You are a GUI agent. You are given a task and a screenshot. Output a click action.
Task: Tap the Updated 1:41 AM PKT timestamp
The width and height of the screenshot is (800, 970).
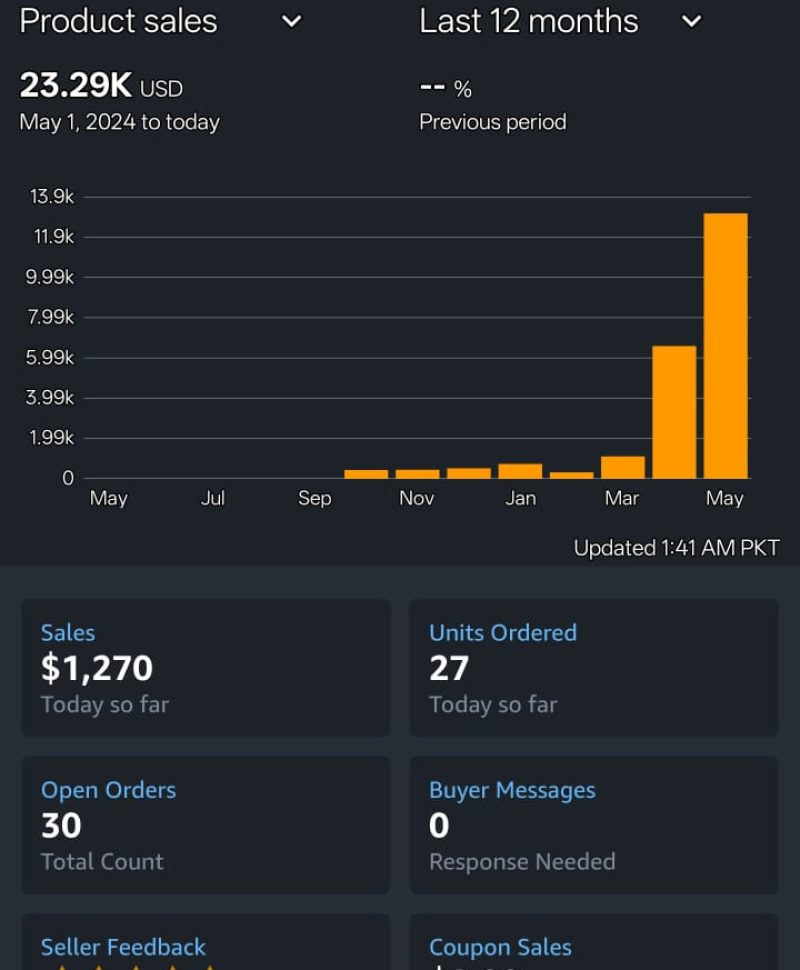676,548
